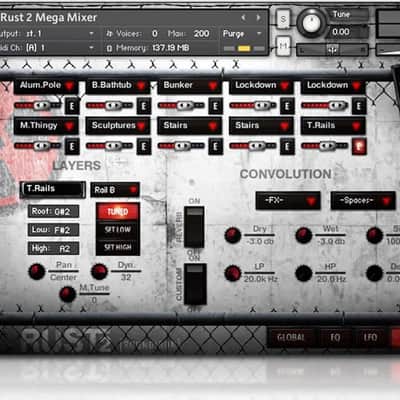Image resolution: width=400 pixels, height=400 pixels.
Task: Expand the -Spaces- dropdown
Action: [x=363, y=201]
